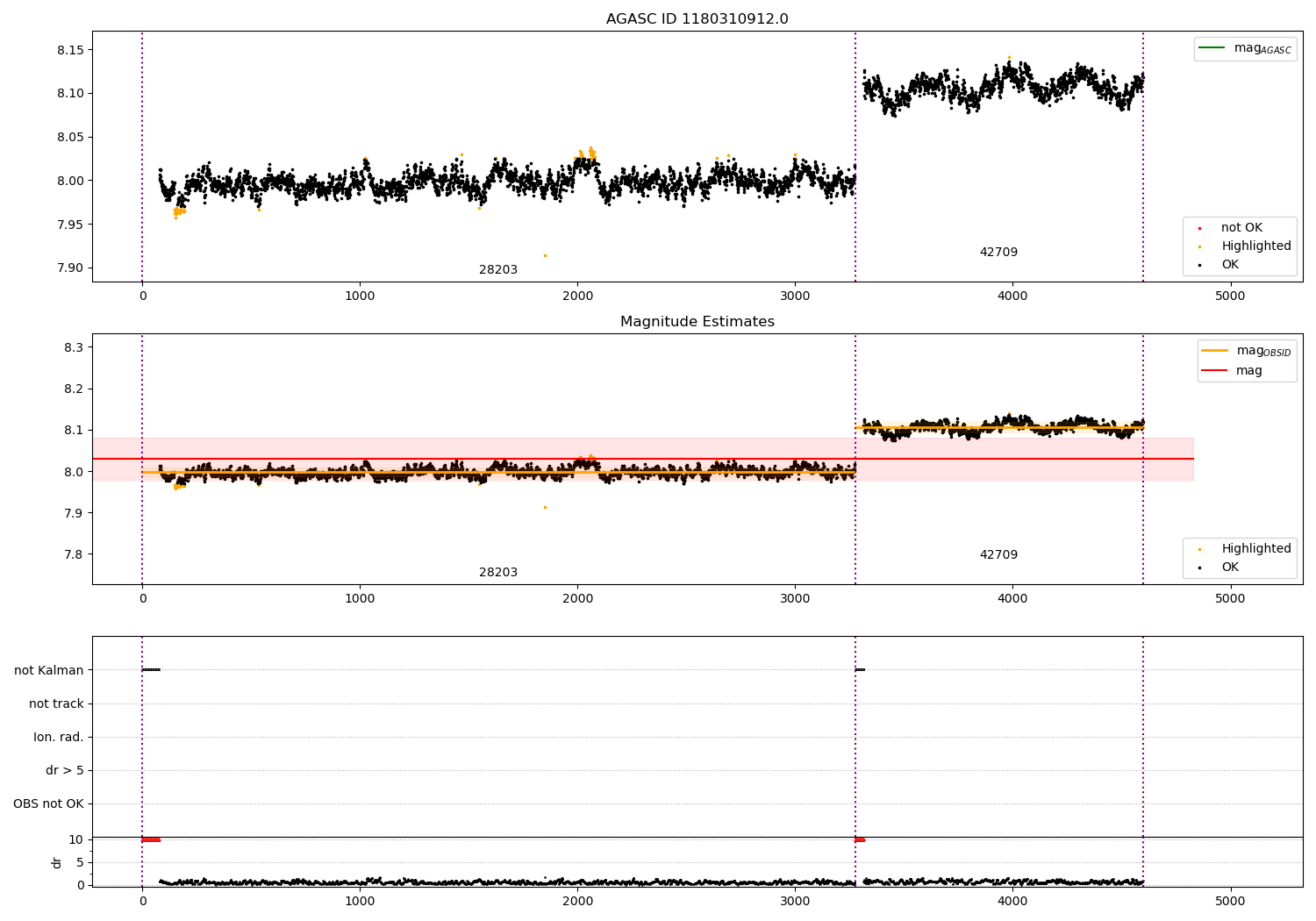Click the 8.2 y-axis tick in Magnitude Estimates
The height and width of the screenshot is (921, 1316).
pos(75,389)
